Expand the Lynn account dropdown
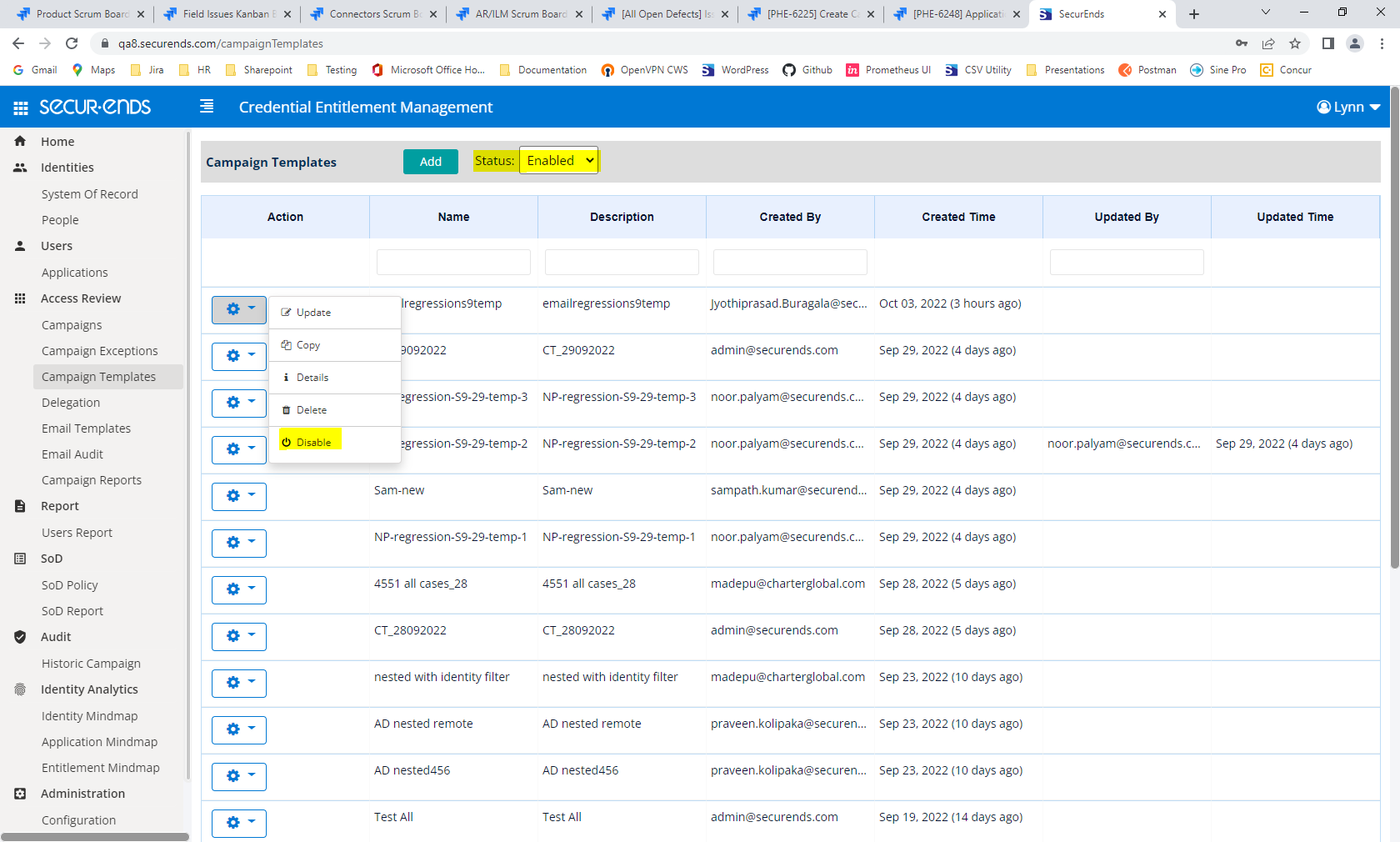Image resolution: width=1400 pixels, height=842 pixels. (1347, 107)
